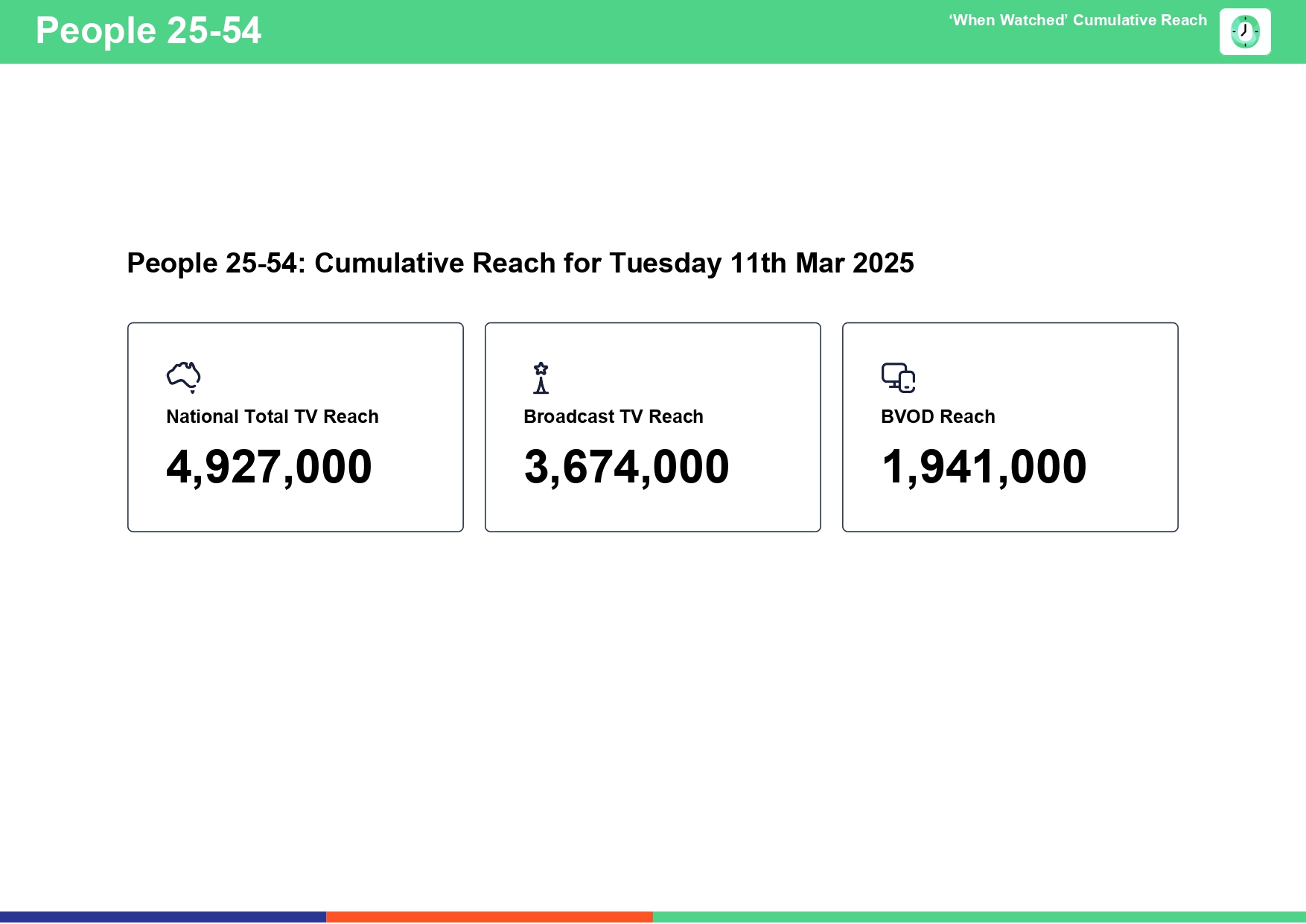Select the 'People 25-54' header title

(x=148, y=31)
